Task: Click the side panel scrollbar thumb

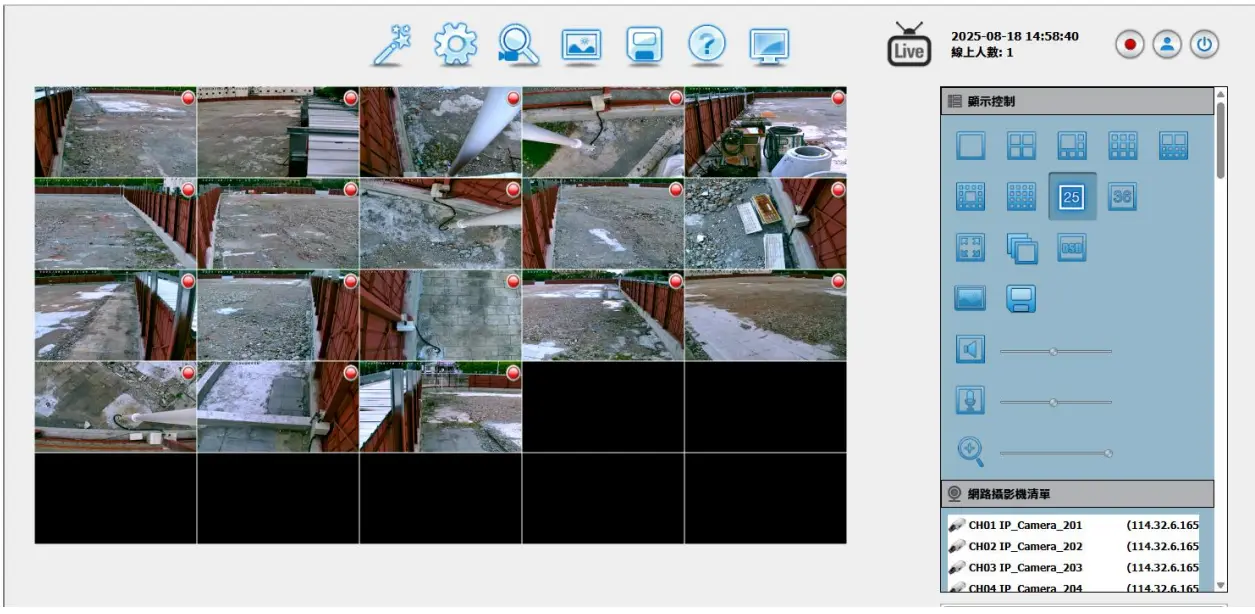Action: (x=1221, y=140)
